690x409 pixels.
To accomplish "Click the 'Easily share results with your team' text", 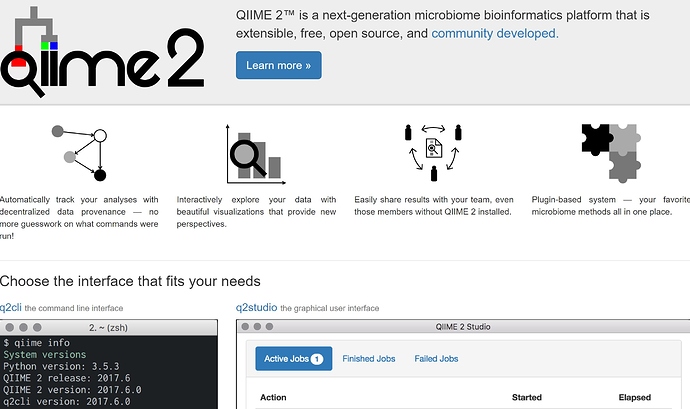I will 433,206.
